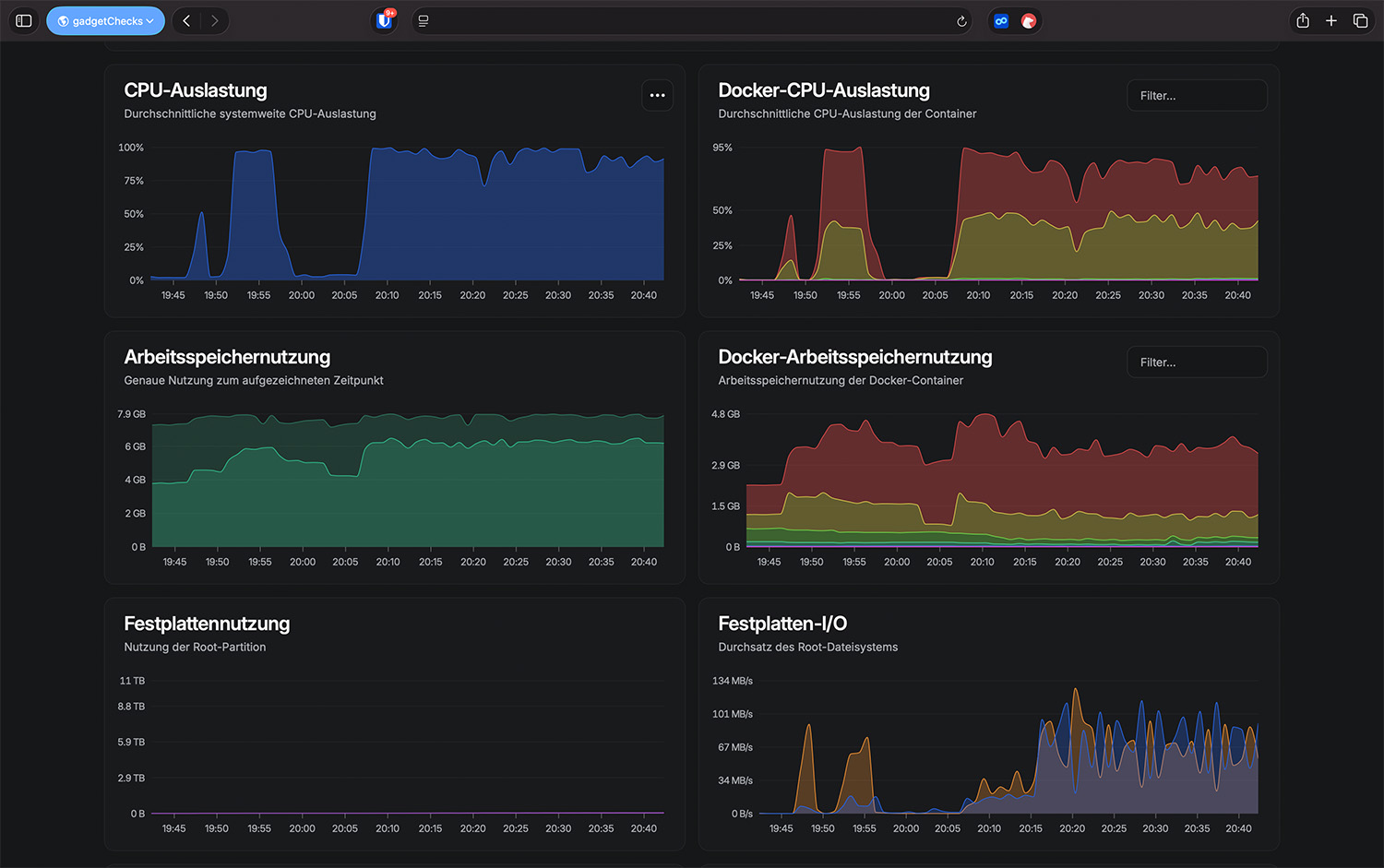
Task: Click the CPU-Auslastung chart title
Action: click(x=196, y=90)
